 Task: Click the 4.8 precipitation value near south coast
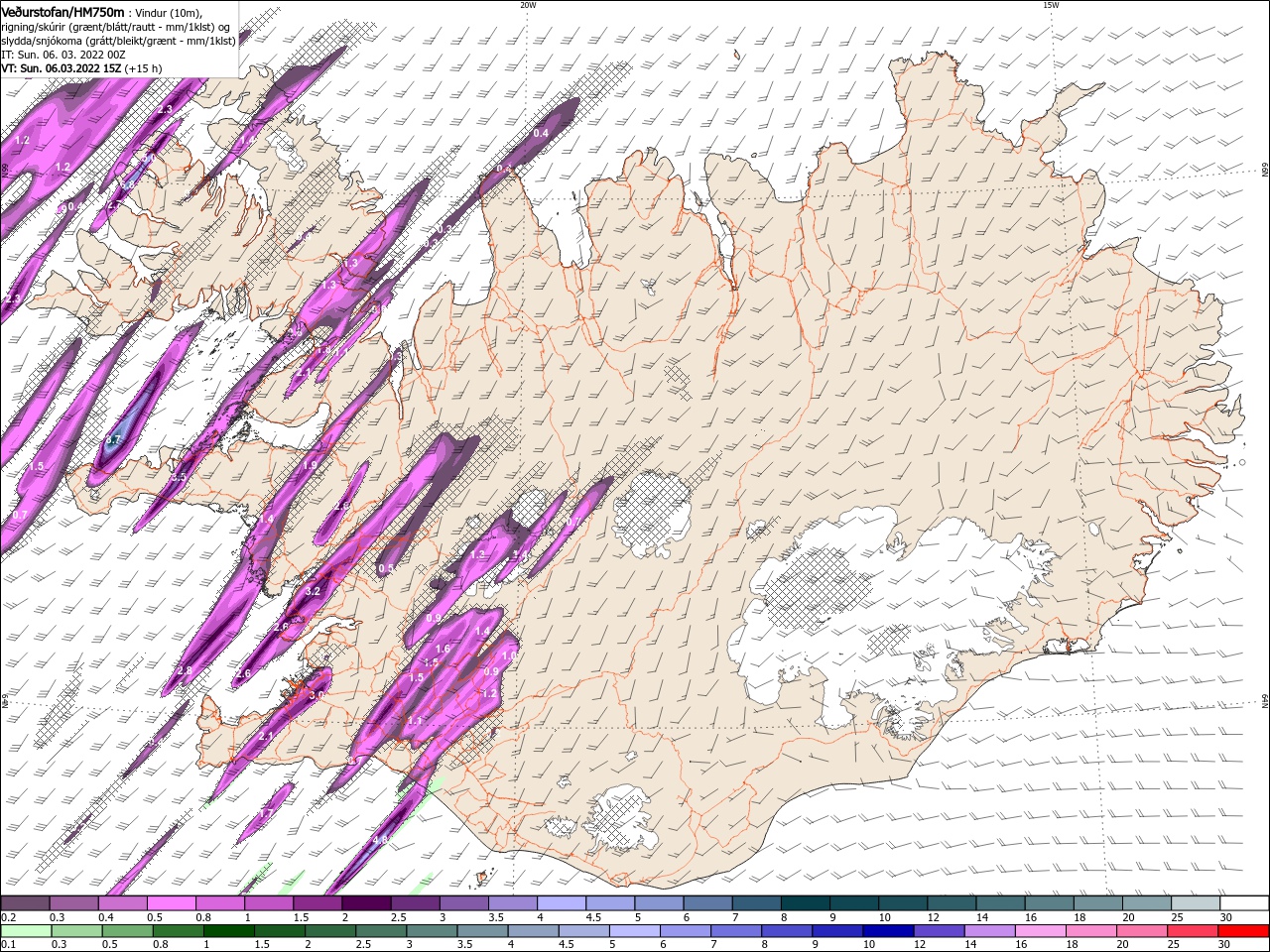pyautogui.click(x=380, y=840)
